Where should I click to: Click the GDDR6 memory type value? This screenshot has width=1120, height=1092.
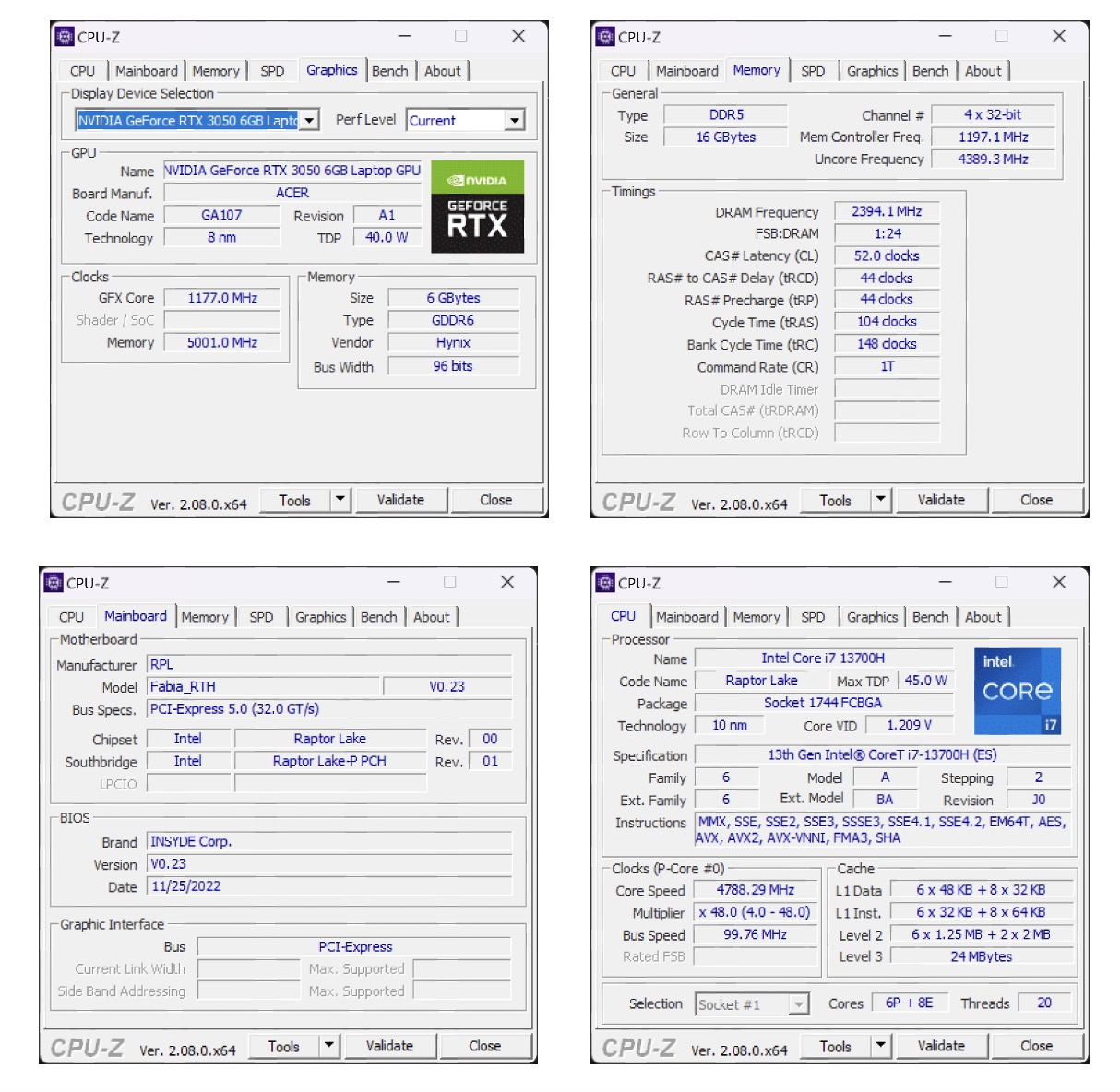coord(453,320)
